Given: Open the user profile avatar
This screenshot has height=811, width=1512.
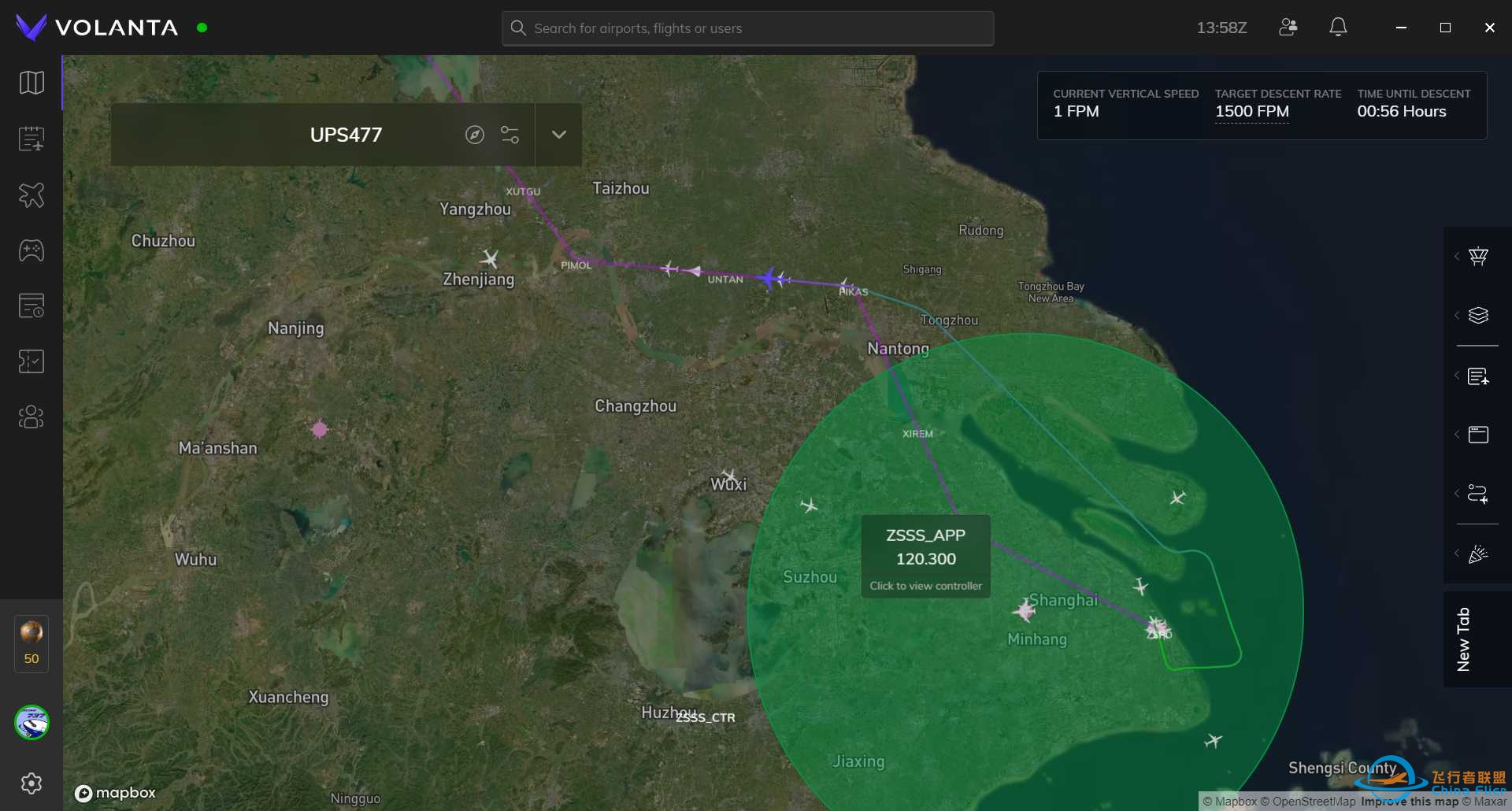Looking at the screenshot, I should [31, 722].
